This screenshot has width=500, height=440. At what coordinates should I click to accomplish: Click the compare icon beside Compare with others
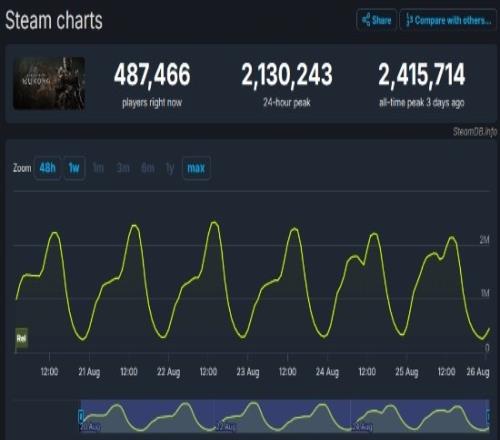pos(409,20)
